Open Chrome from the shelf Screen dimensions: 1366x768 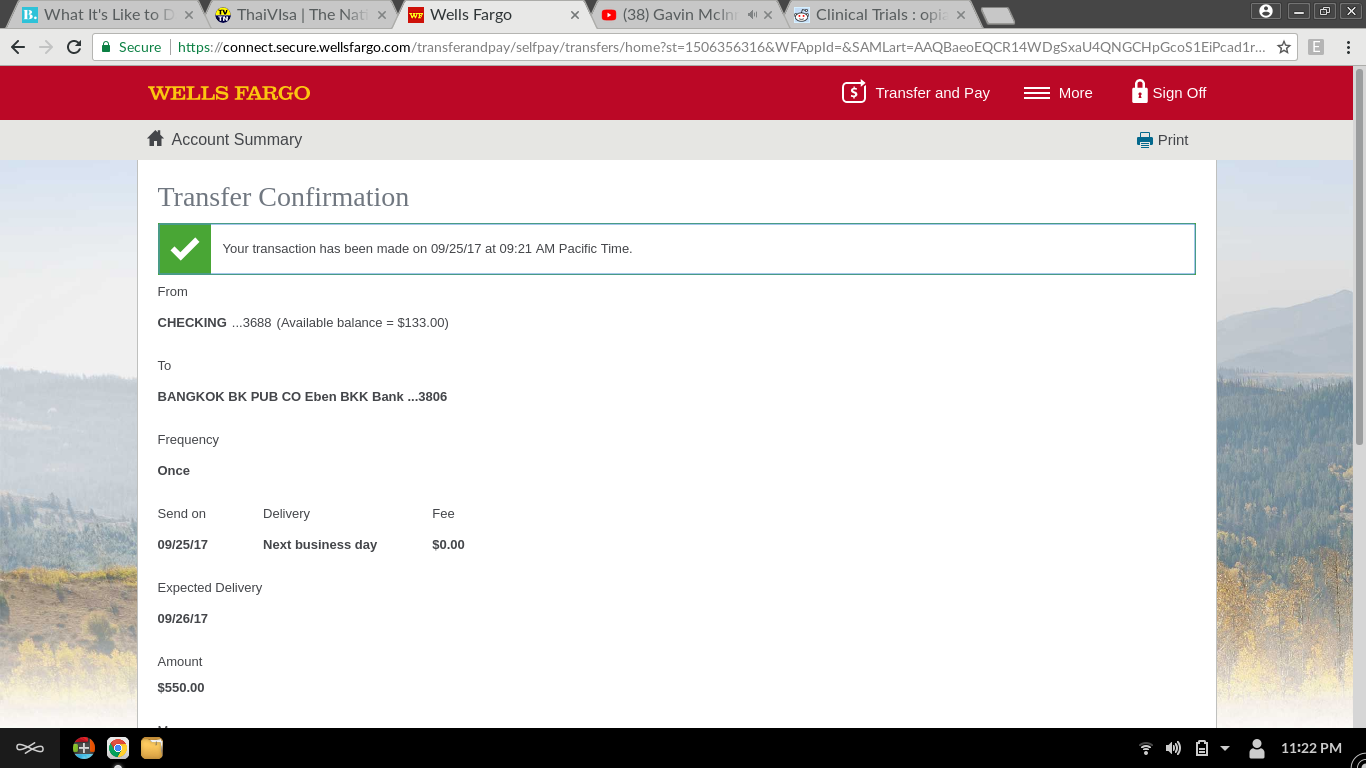click(118, 748)
